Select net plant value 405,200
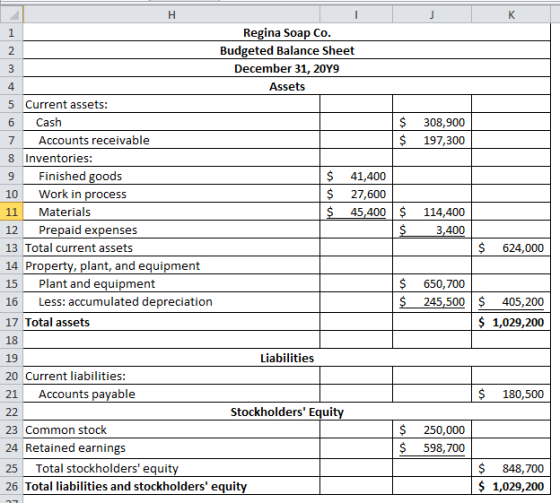The height and width of the screenshot is (503, 560). pyautogui.click(x=511, y=302)
